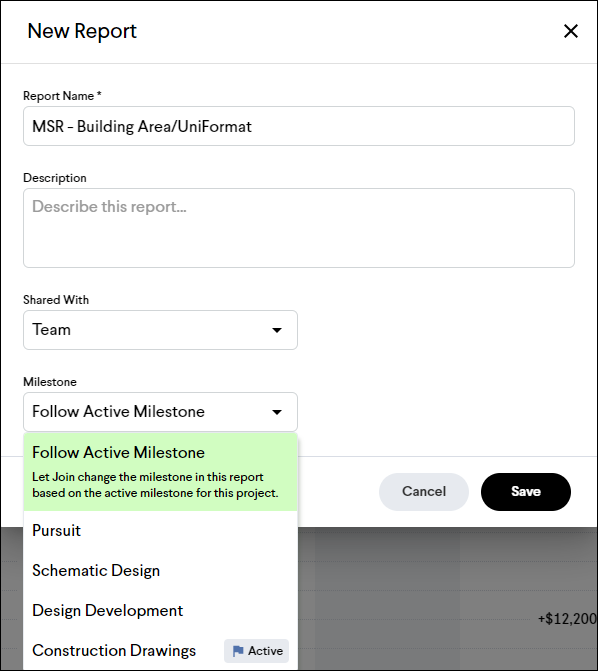Select Design Development milestone
Image resolution: width=598 pixels, height=671 pixels.
coord(161,610)
